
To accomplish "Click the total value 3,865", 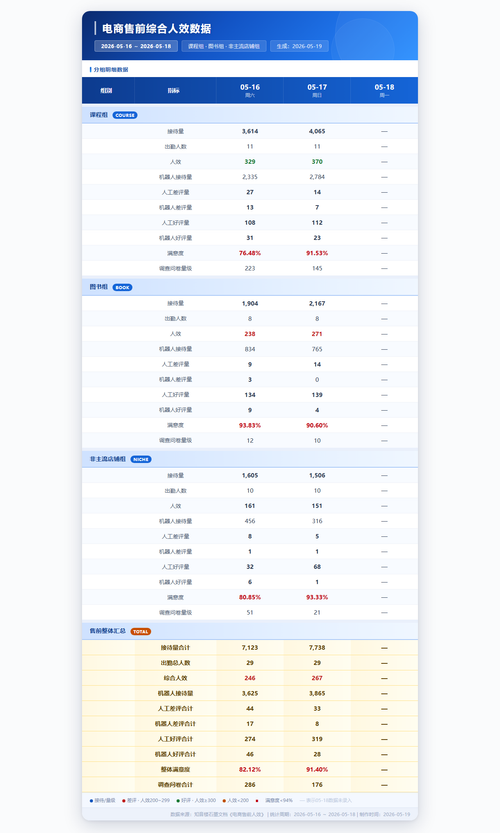I will (x=317, y=693).
